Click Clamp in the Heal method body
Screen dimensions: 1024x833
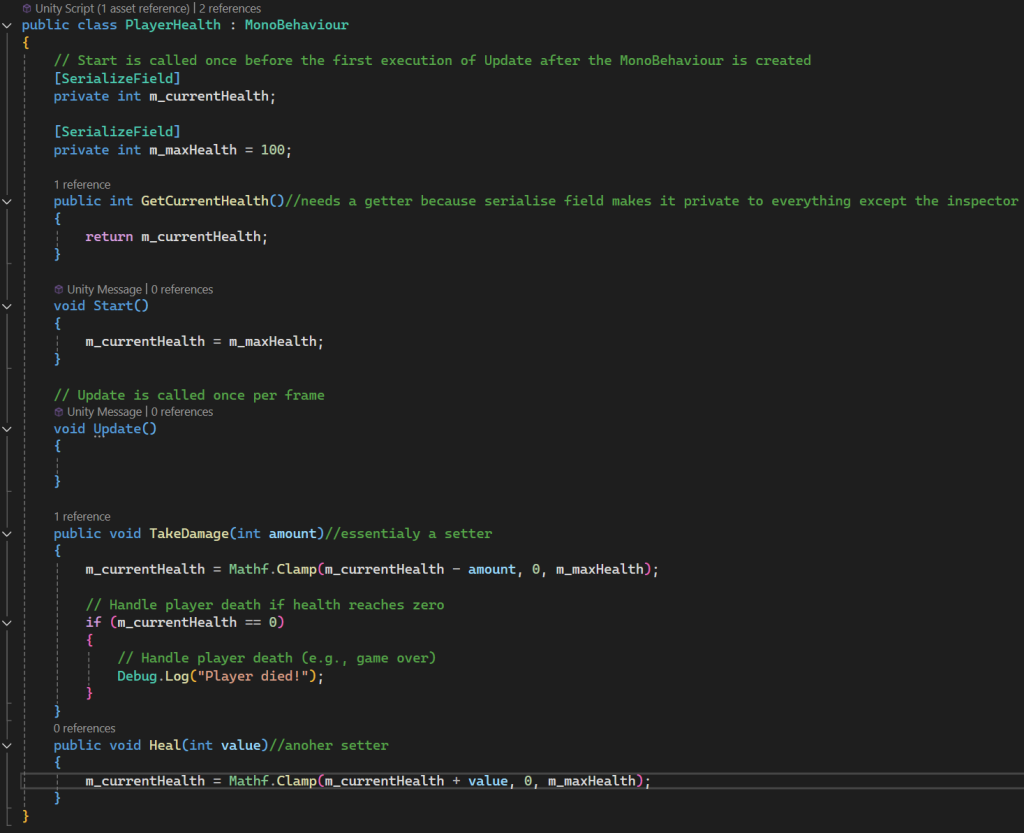[296, 781]
